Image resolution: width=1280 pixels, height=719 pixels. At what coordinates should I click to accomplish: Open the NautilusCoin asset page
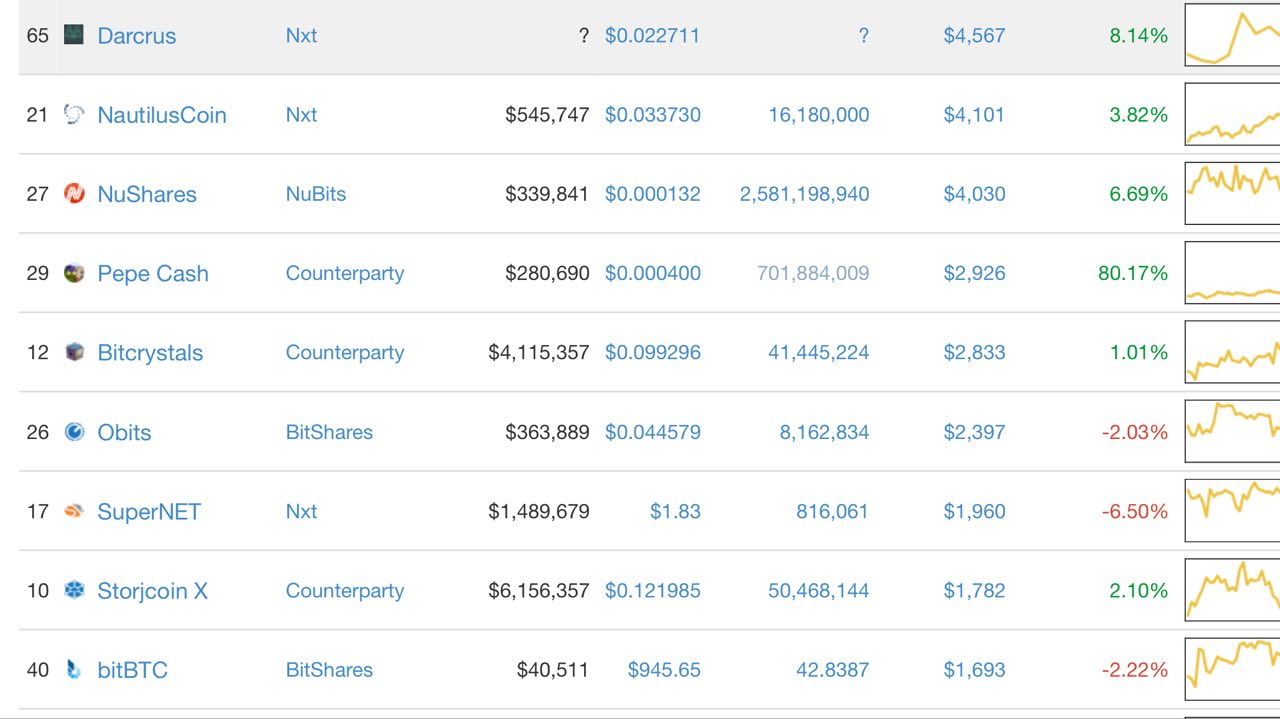162,115
